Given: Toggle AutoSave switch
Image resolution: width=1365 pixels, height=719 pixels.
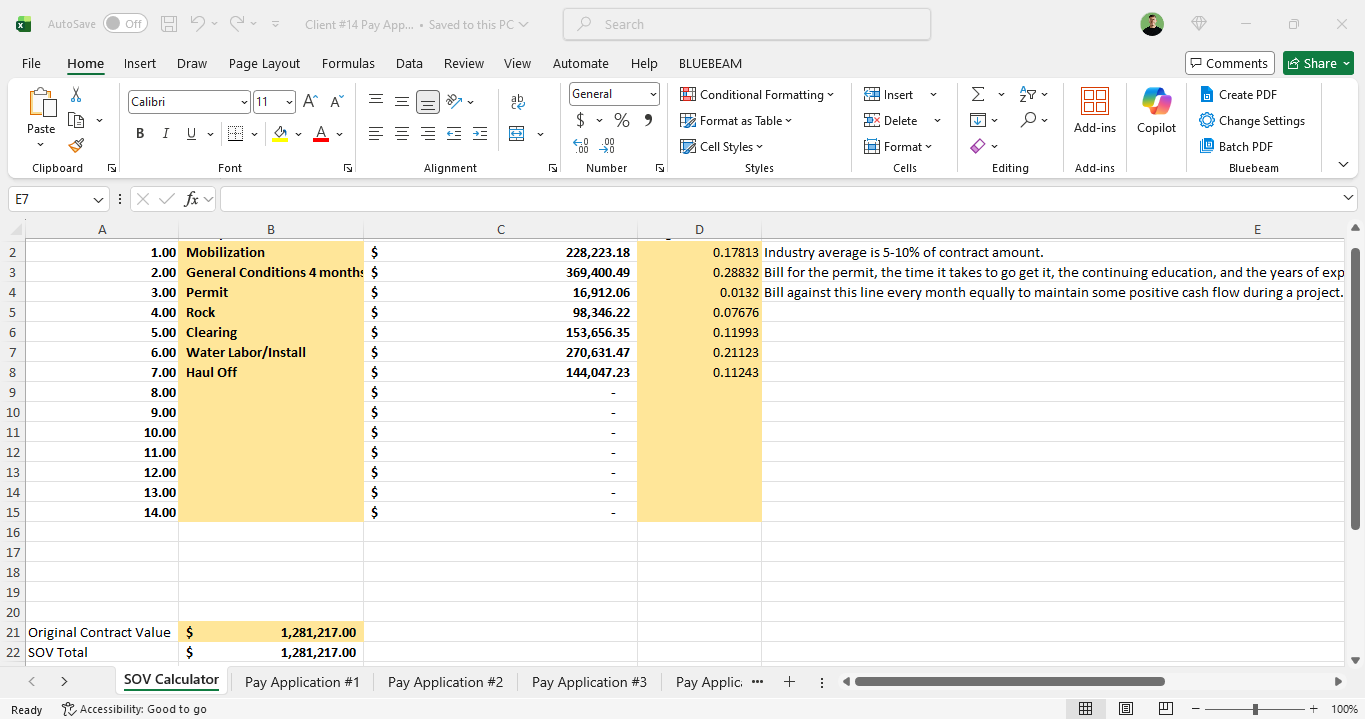Looking at the screenshot, I should (125, 24).
